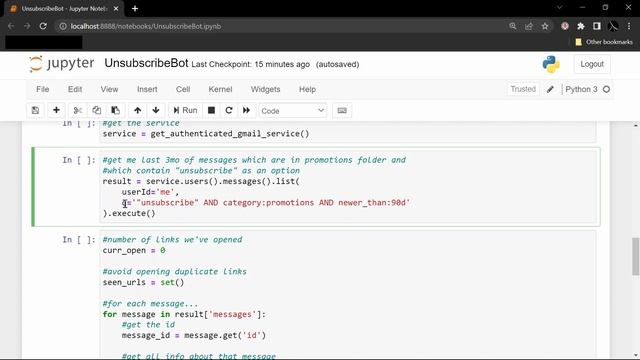Screen dimensions: 640x360
Task: Click the comment '#avoid opening duplicate links'
Action: [x=175, y=271]
